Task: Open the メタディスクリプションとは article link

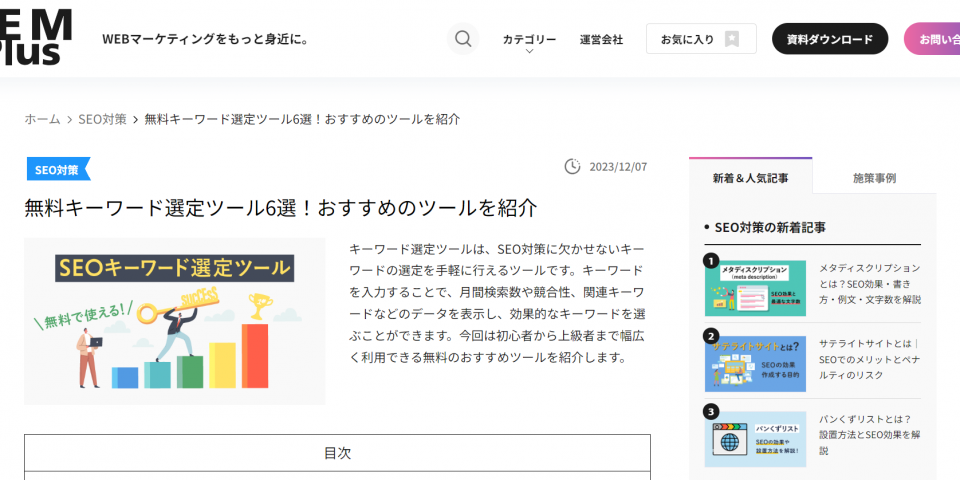Action: 870,284
